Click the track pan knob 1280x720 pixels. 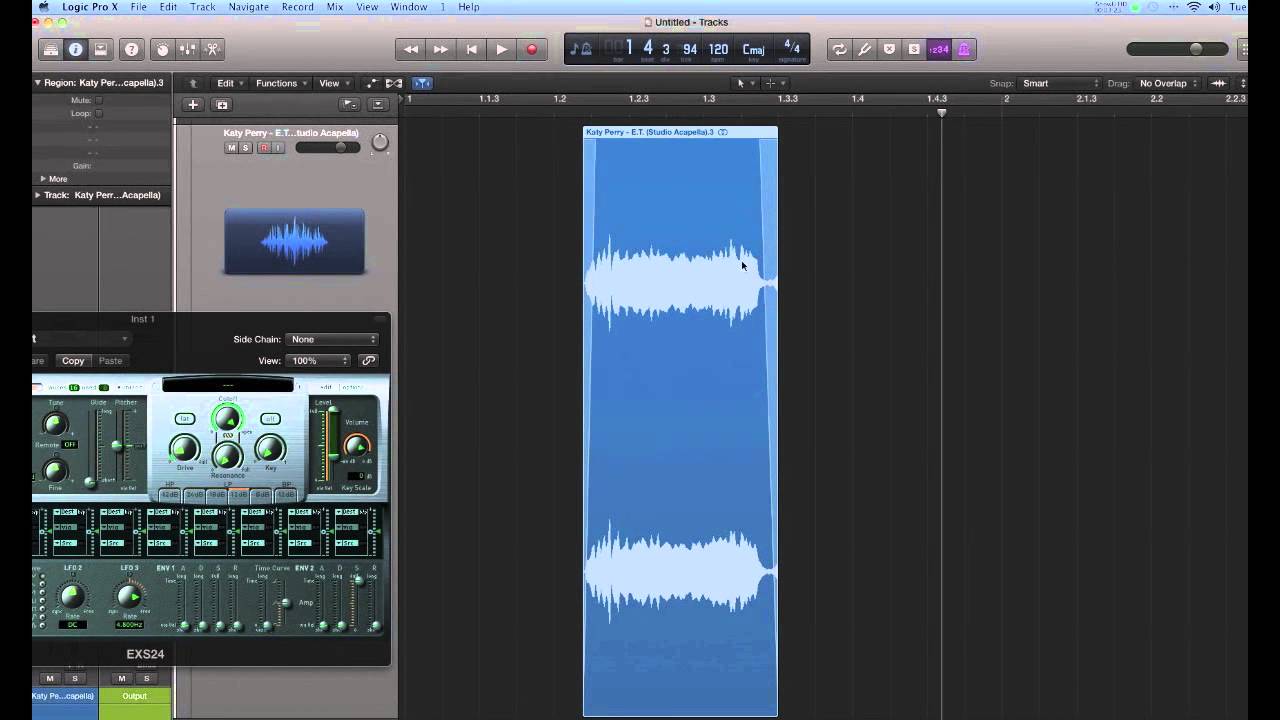tap(380, 143)
